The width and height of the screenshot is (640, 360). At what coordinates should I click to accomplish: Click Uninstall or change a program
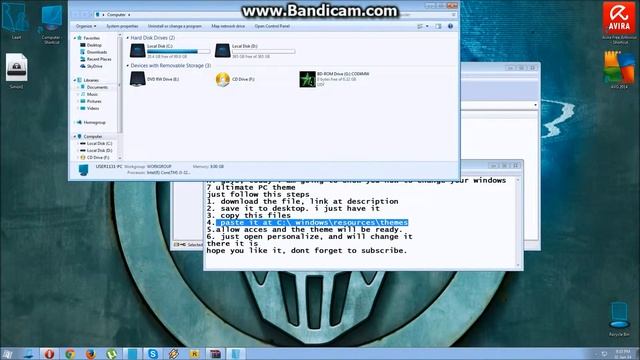pyautogui.click(x=174, y=26)
